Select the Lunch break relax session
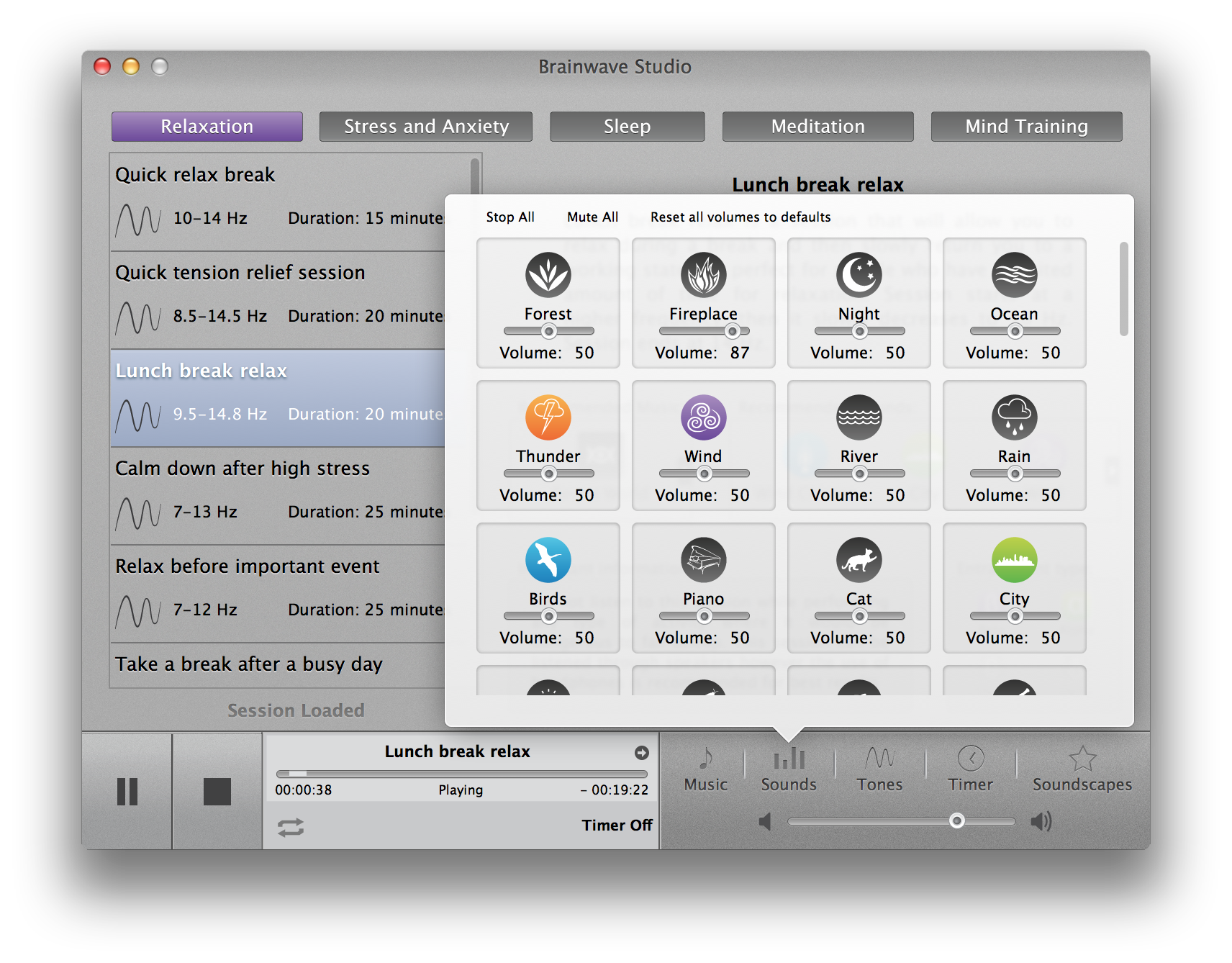 (x=277, y=398)
